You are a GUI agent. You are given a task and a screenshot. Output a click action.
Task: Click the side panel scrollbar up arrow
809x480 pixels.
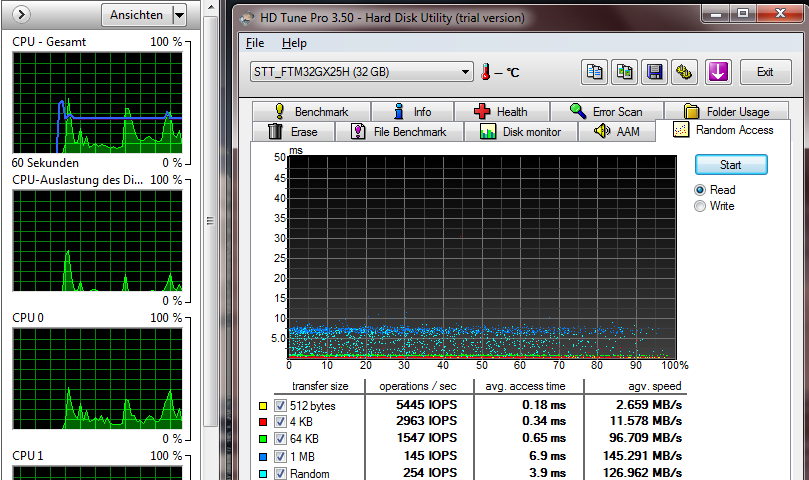(x=211, y=8)
